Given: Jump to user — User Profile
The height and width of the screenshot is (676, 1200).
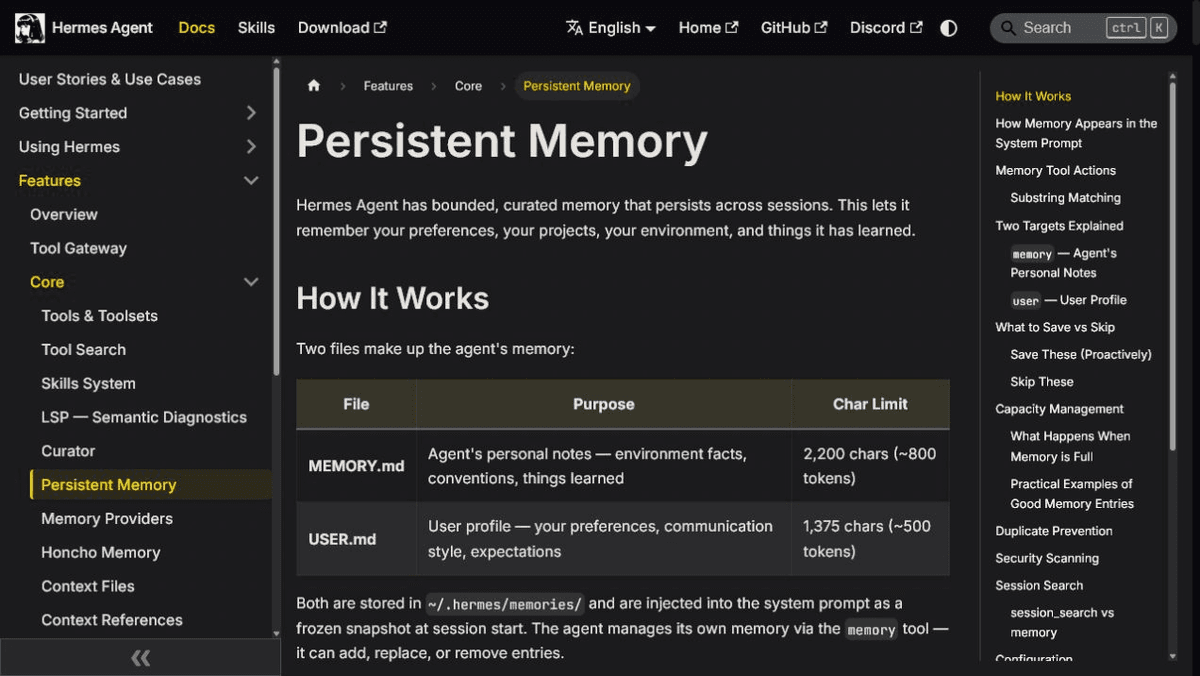Looking at the screenshot, I should click(x=1068, y=300).
